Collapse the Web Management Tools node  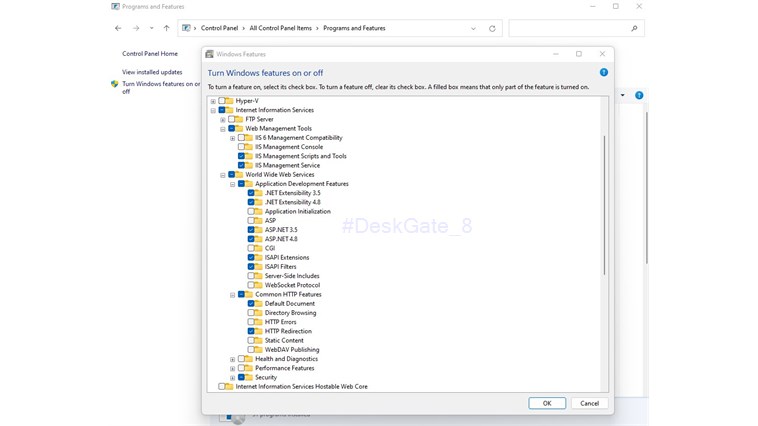coord(223,129)
